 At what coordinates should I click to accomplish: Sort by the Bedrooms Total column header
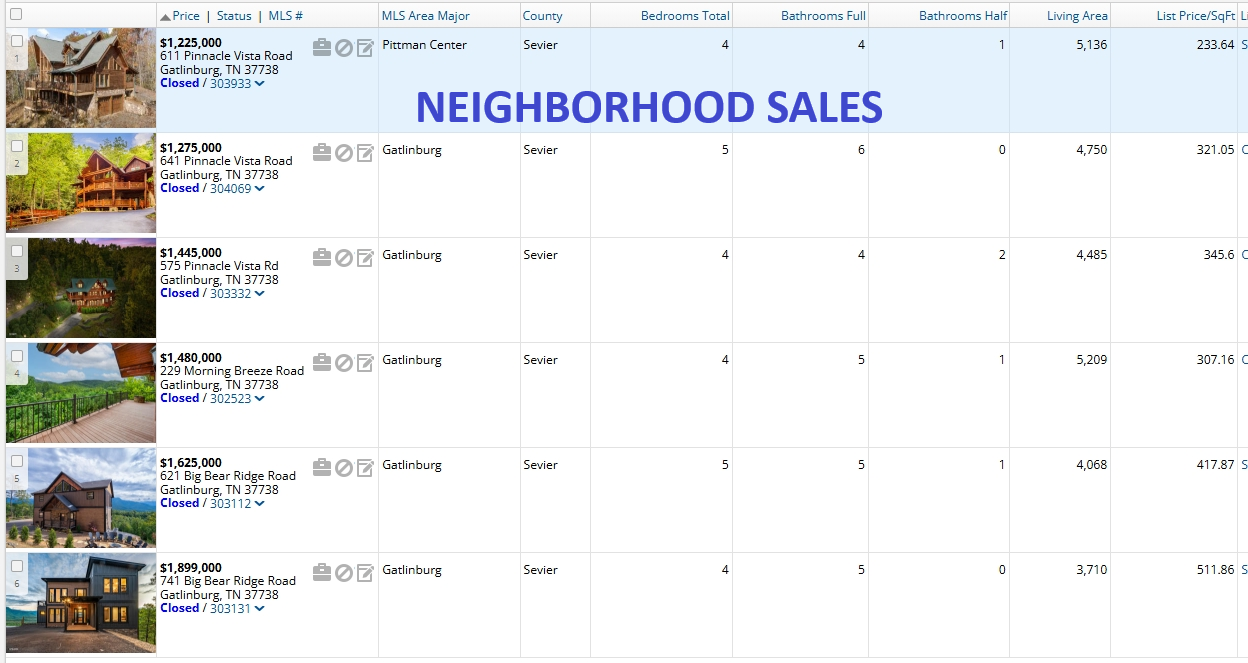[x=685, y=16]
